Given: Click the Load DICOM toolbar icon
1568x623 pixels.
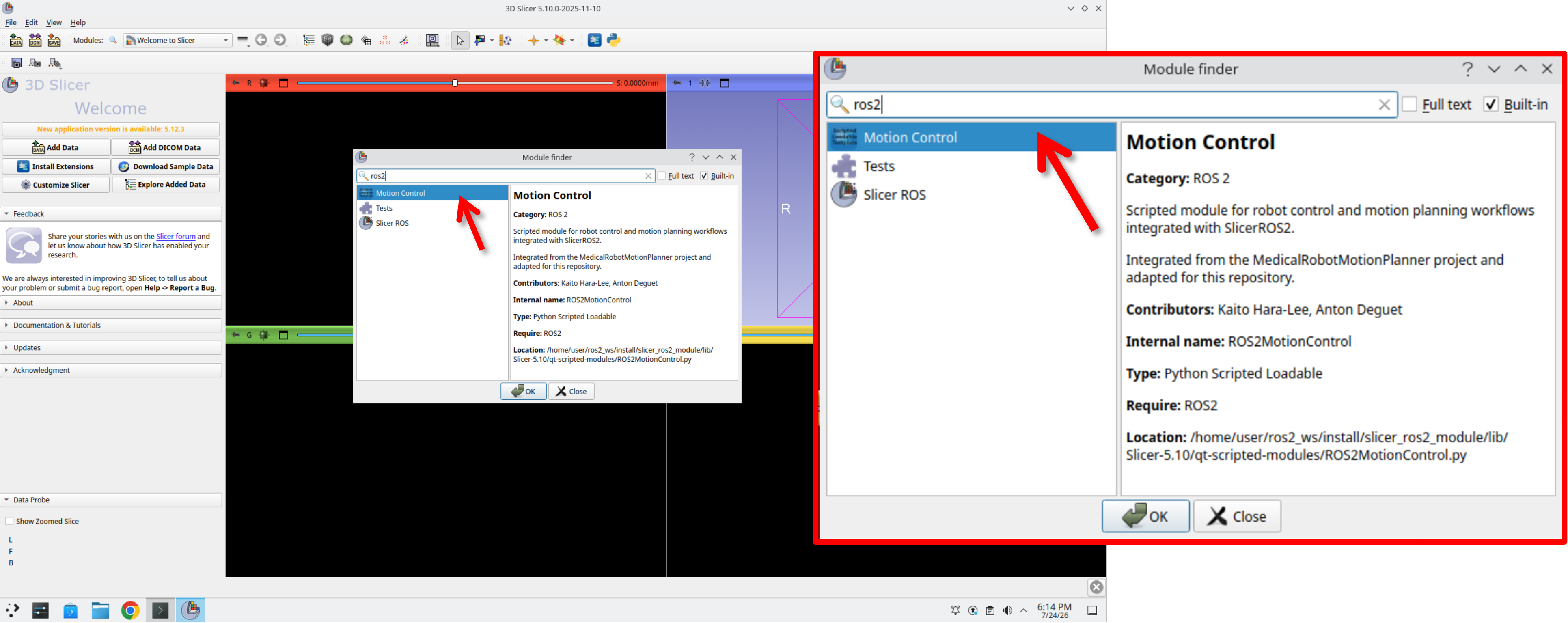Looking at the screenshot, I should [x=35, y=40].
